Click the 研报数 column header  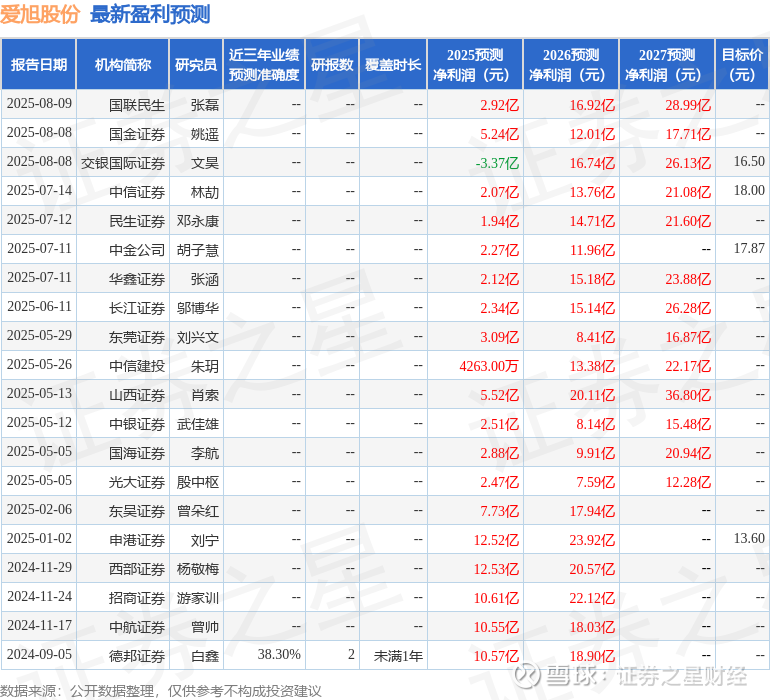332,64
